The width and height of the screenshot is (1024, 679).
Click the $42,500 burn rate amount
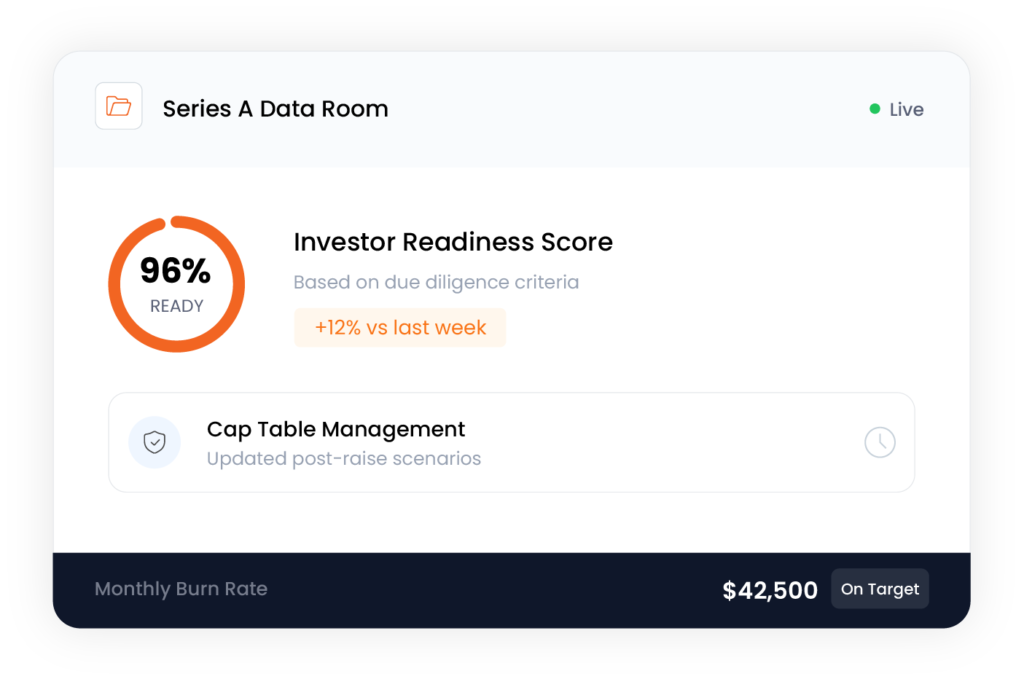pos(770,590)
